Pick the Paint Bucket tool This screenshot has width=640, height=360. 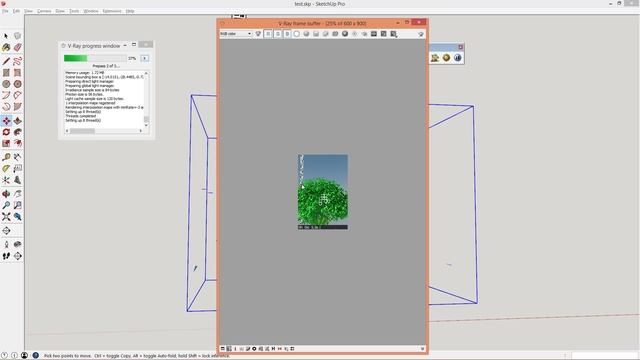(x=6, y=48)
